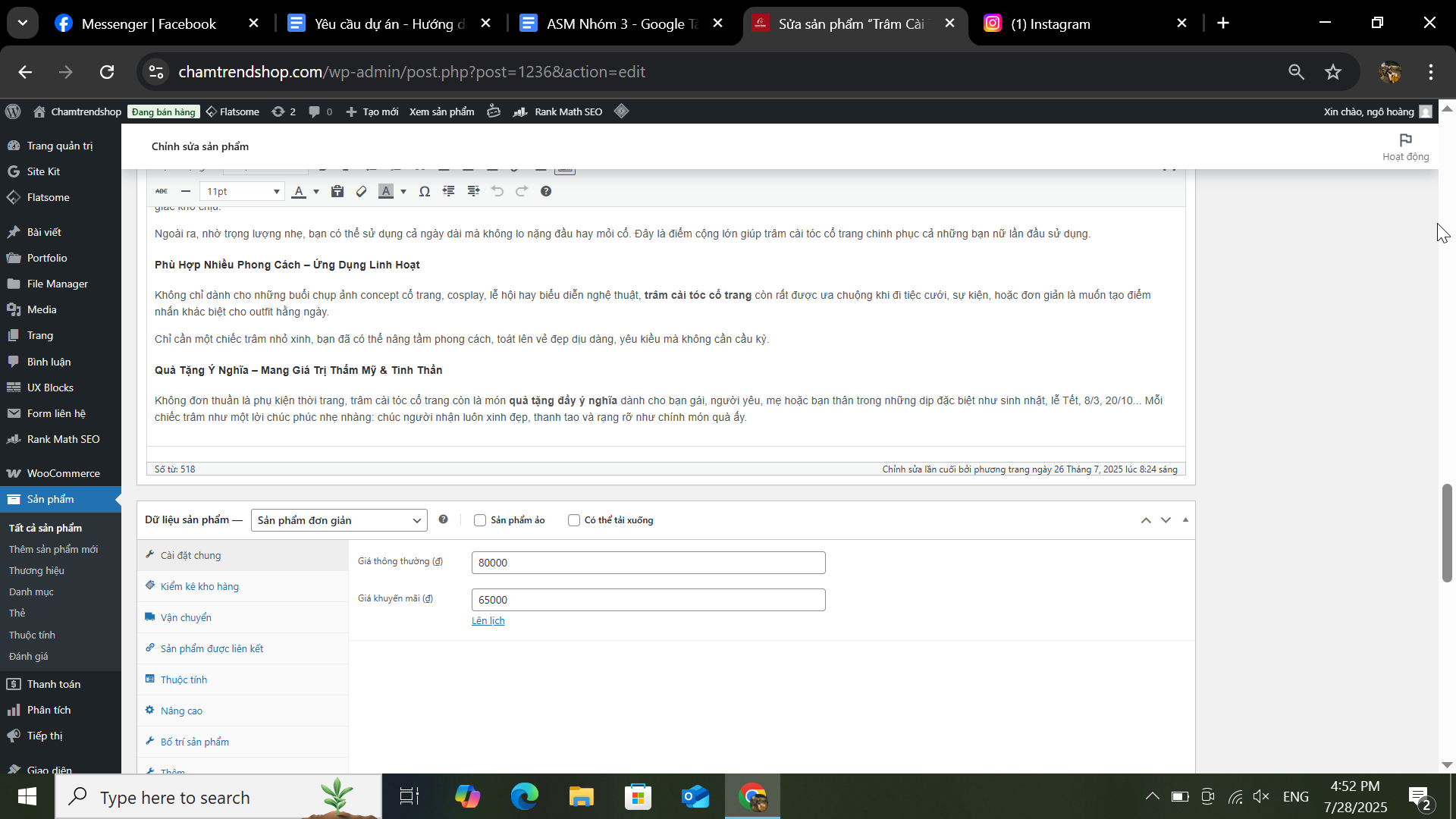Click the strikethrough formatting icon
The image size is (1456, 819).
162,191
